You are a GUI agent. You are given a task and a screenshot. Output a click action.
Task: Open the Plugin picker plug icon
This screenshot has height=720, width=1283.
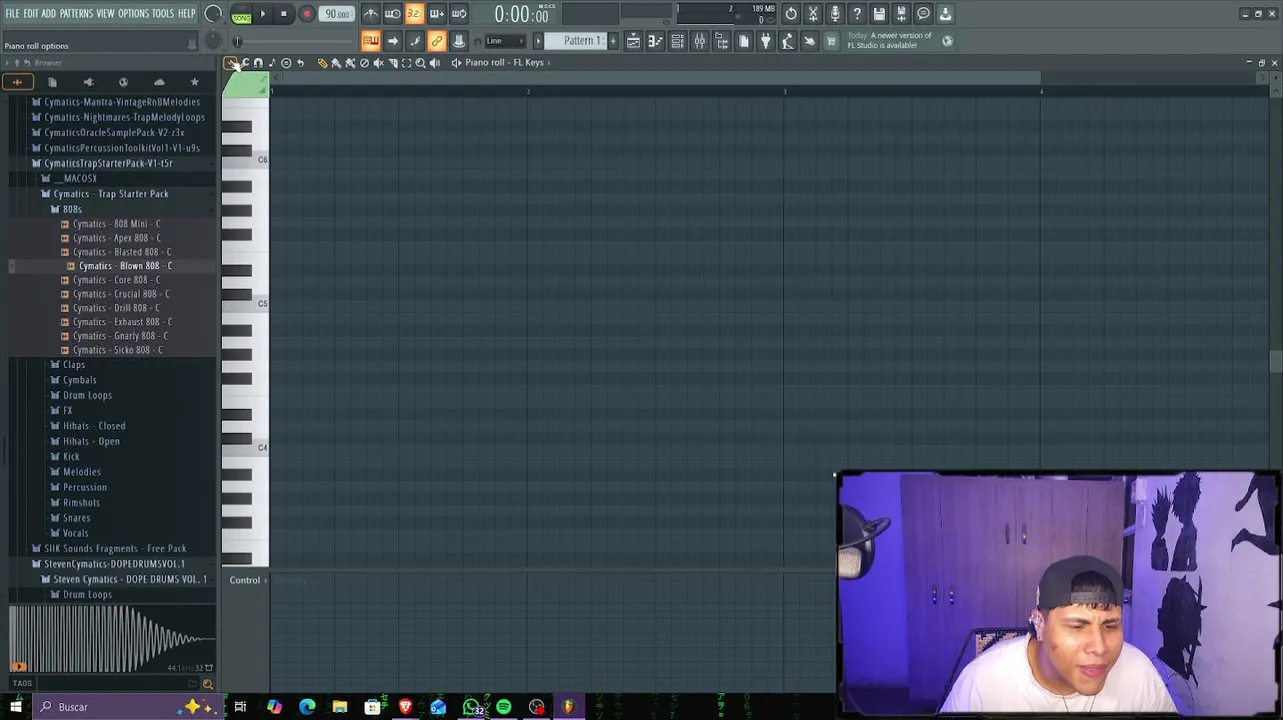click(x=766, y=41)
